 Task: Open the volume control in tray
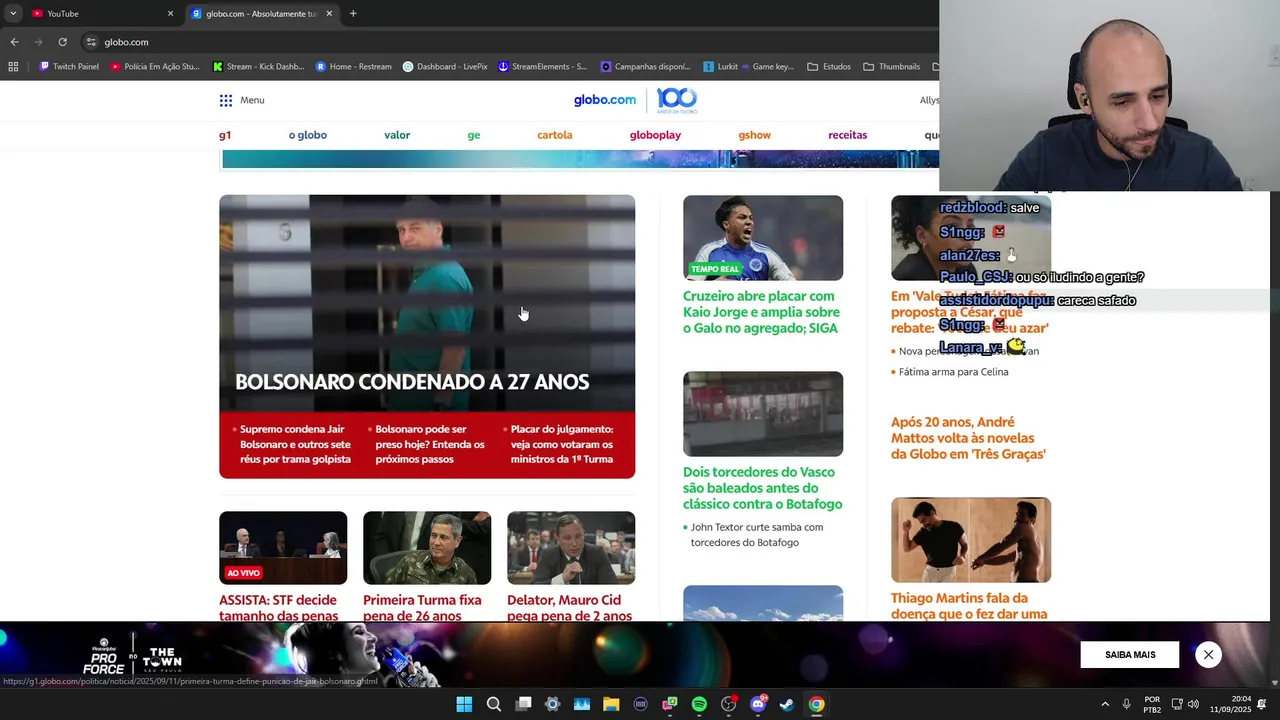pyautogui.click(x=1193, y=704)
